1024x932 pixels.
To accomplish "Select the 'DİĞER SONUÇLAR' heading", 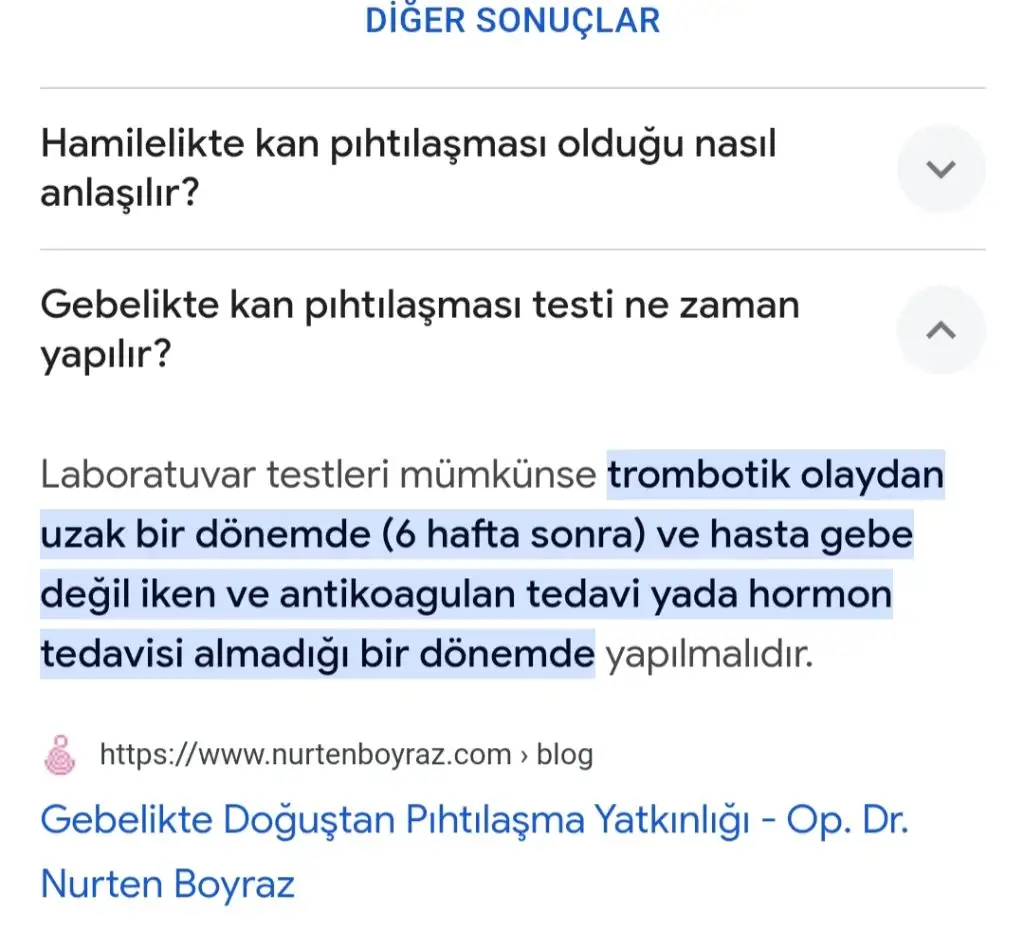I will 512,20.
